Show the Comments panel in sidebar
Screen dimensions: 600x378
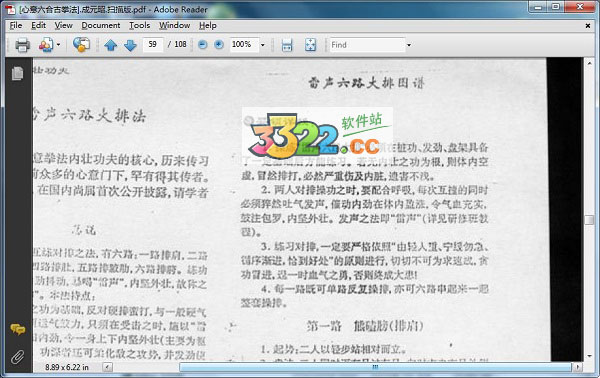pyautogui.click(x=18, y=329)
